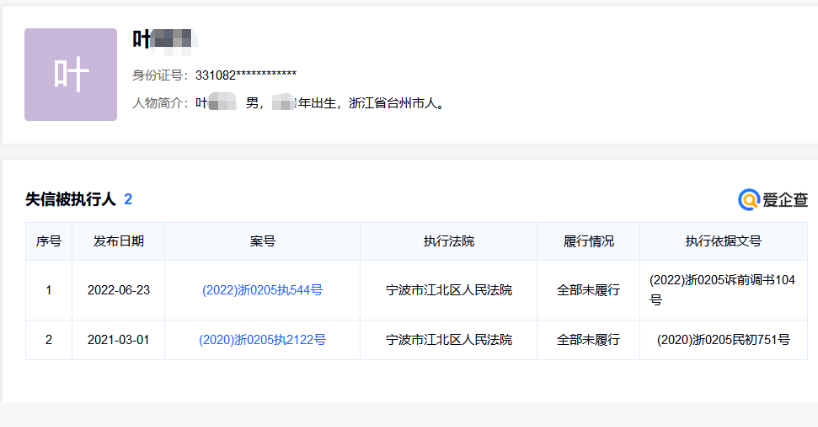
Task: Click the 执行依据文号 column header
Action: 724,241
